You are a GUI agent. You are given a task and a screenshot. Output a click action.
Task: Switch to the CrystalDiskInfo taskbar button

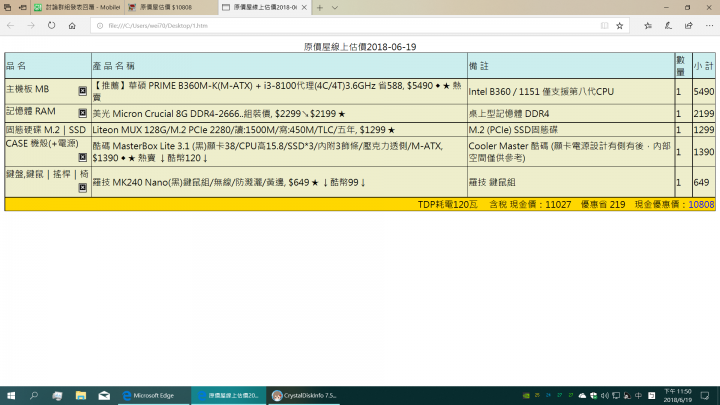point(304,395)
